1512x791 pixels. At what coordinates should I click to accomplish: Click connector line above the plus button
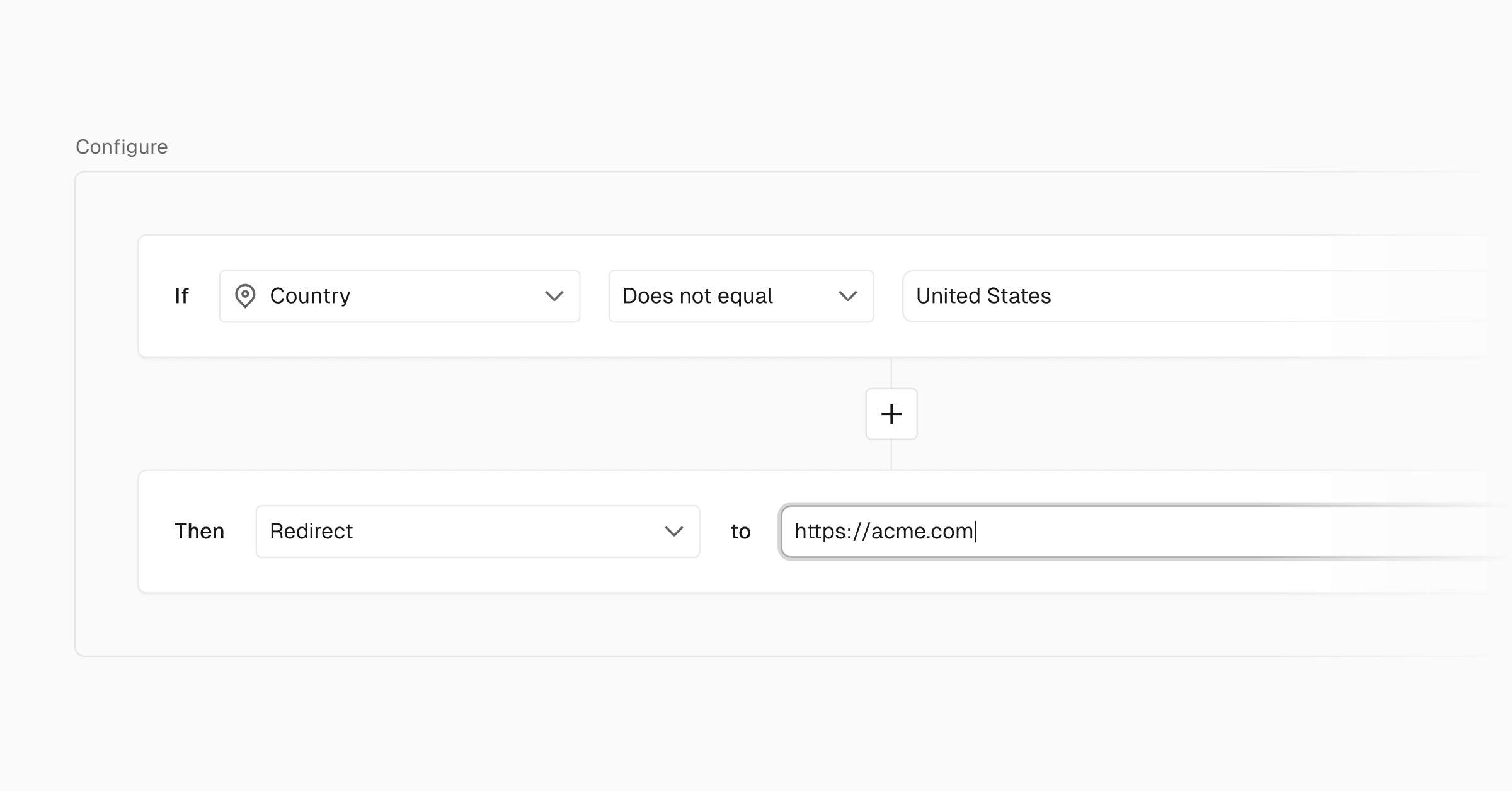tap(891, 373)
